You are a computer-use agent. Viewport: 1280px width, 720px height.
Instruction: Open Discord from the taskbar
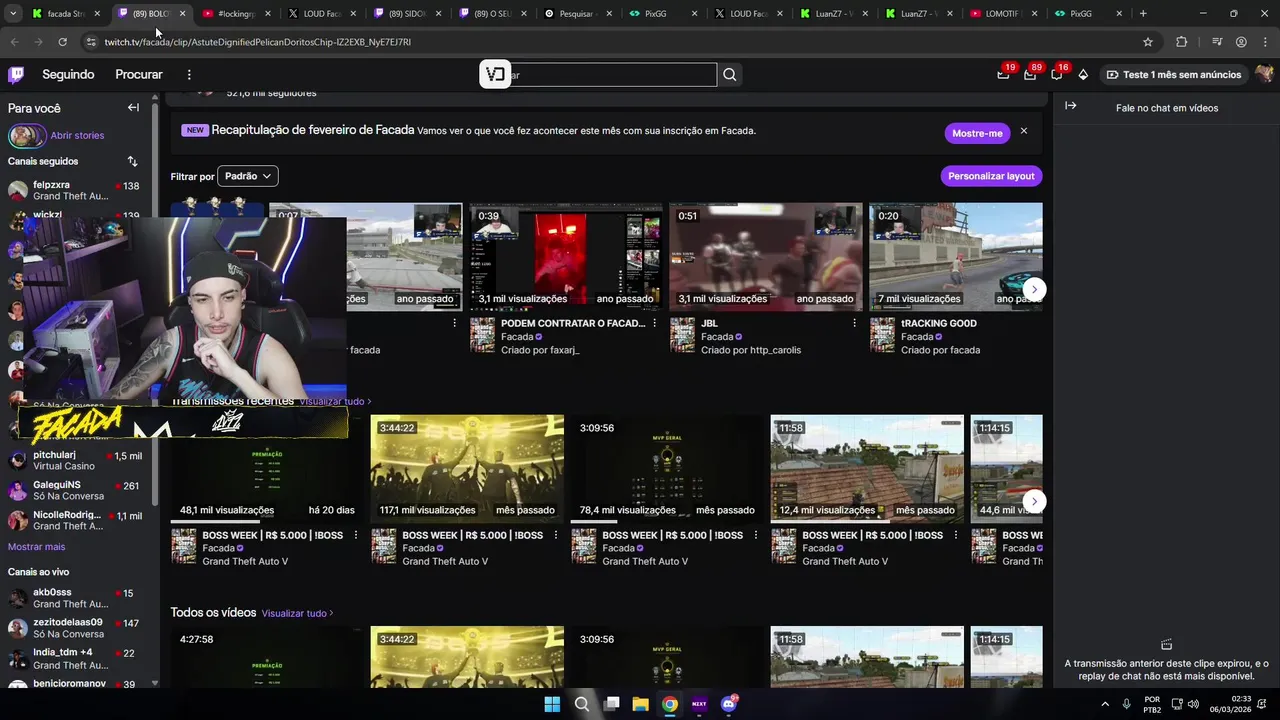[x=729, y=704]
